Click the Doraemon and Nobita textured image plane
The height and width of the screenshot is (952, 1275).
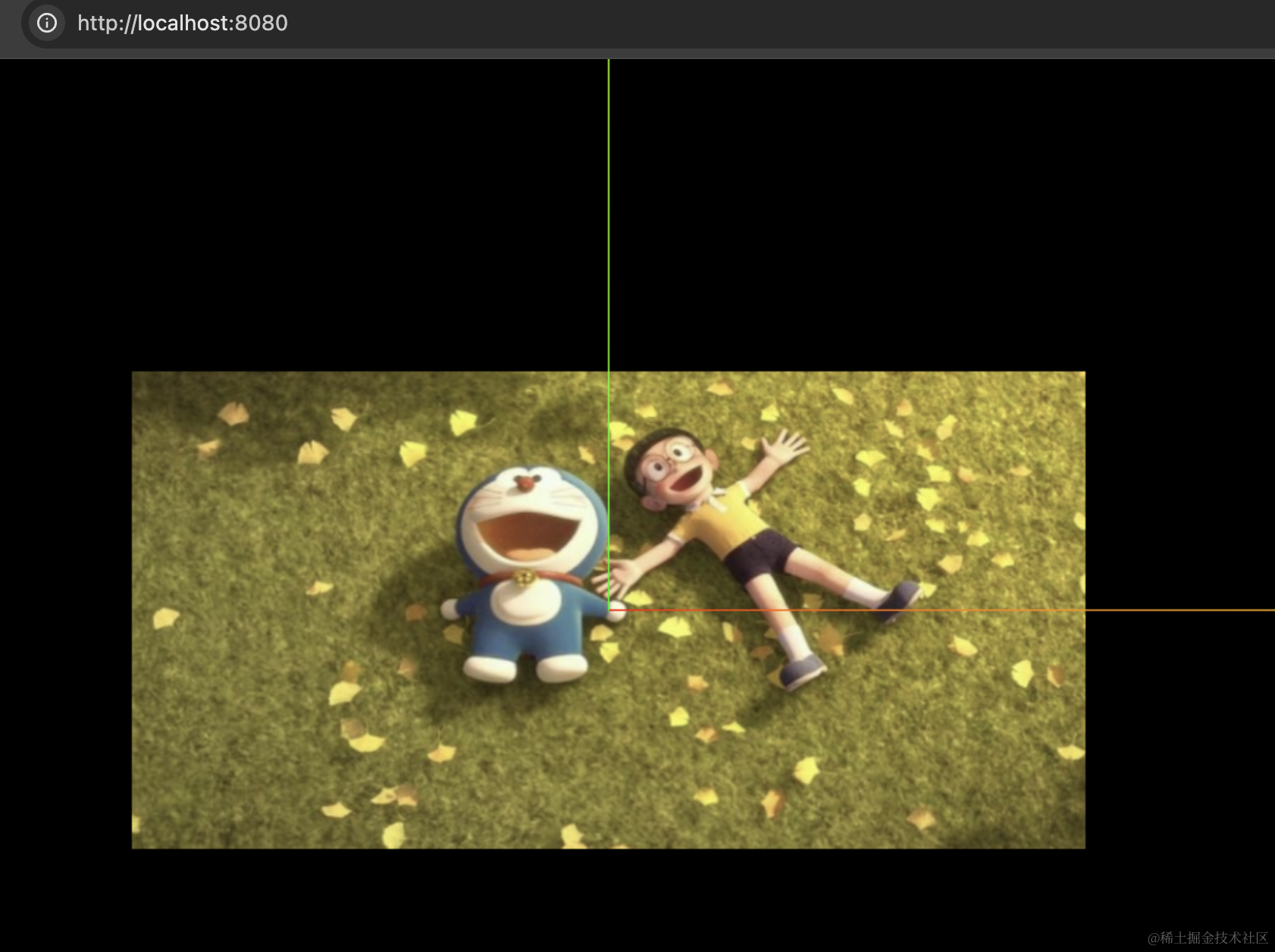point(609,610)
